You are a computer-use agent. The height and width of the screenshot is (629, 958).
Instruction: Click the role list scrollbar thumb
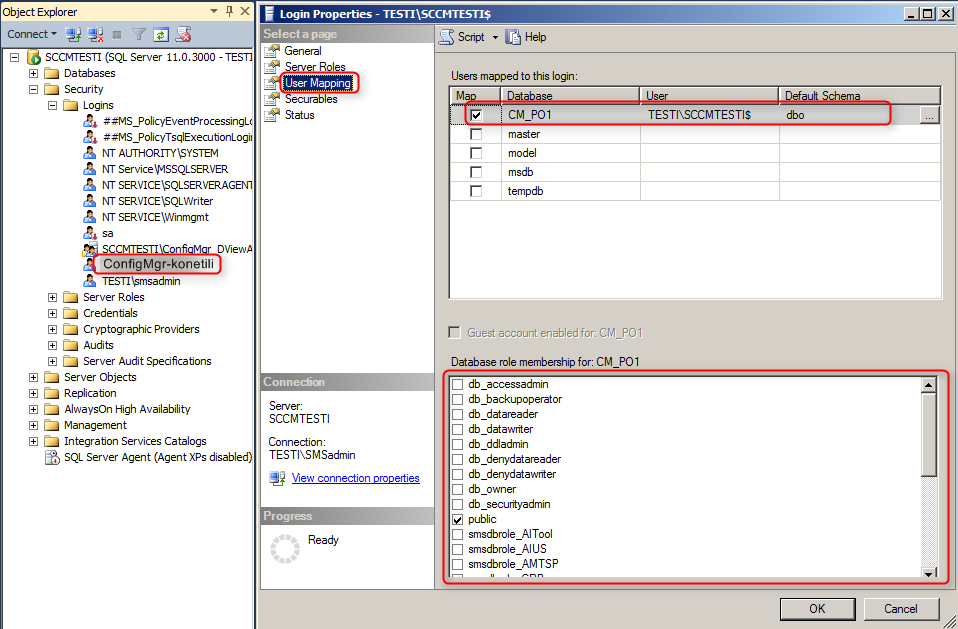pyautogui.click(x=929, y=434)
